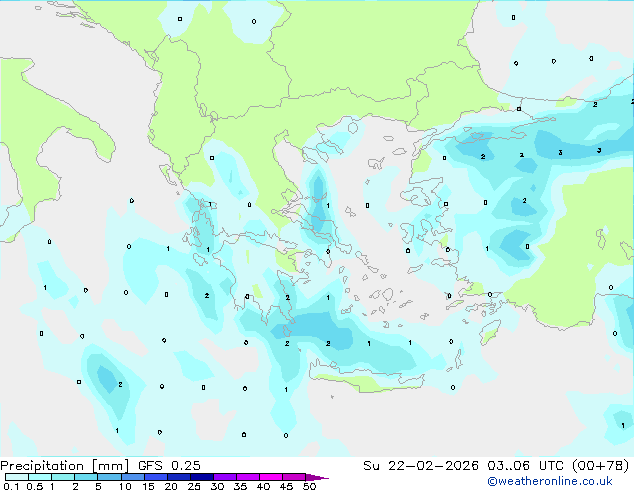Click the legend scale label "20"
The height and width of the screenshot is (490, 634).
click(171, 486)
